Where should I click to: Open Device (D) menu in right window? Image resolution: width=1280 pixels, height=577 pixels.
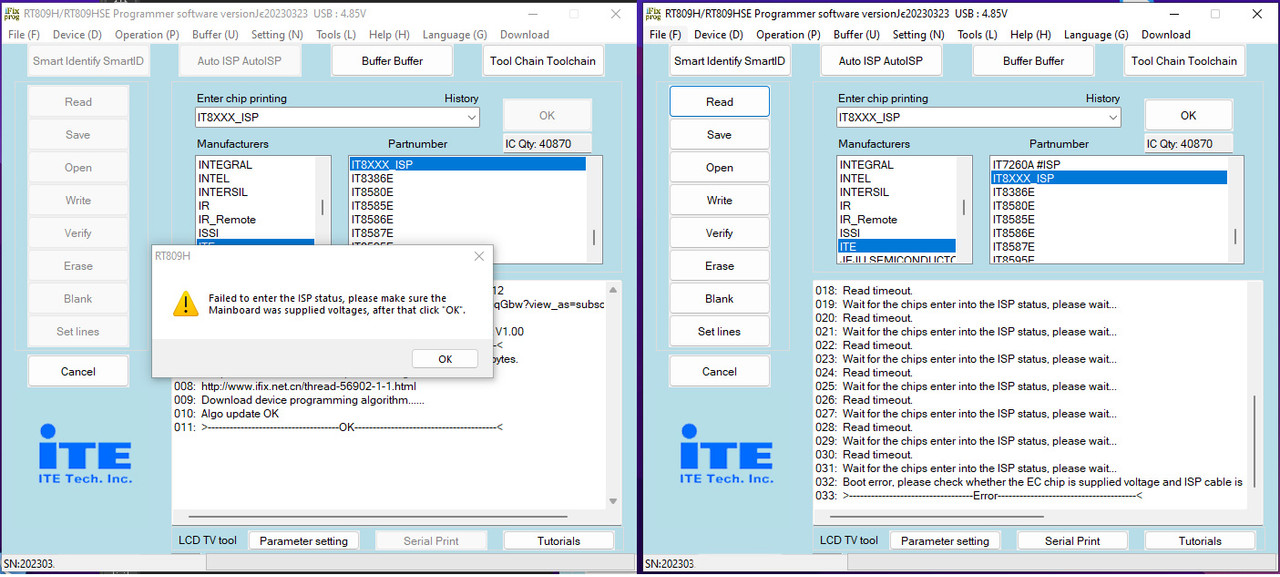coord(719,34)
